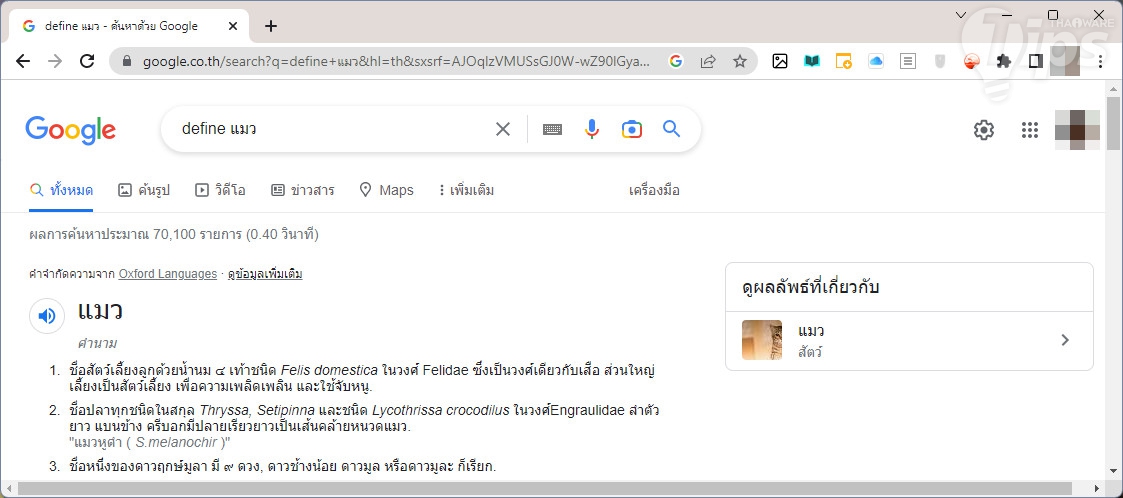The width and height of the screenshot is (1123, 498).
Task: Click scrollbar down arrow
Action: point(1113,473)
